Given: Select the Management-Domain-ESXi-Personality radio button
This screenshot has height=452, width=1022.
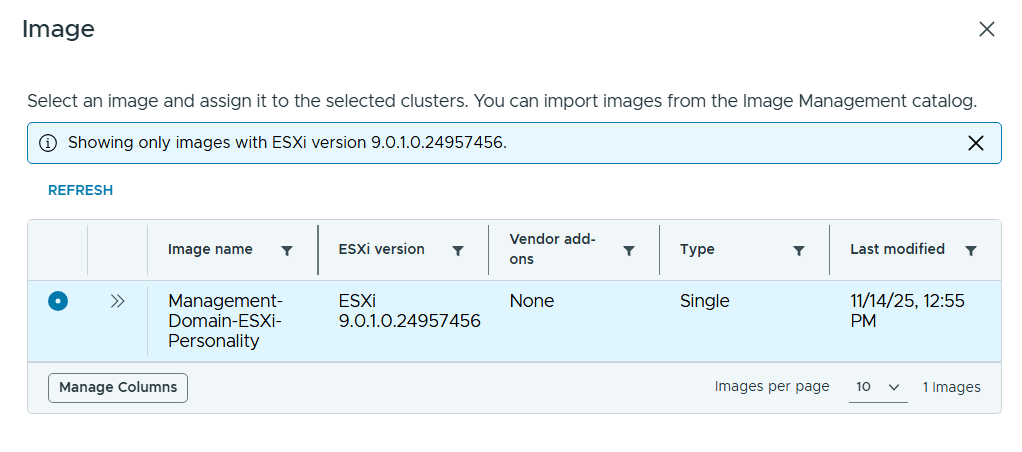Looking at the screenshot, I should (x=58, y=301).
